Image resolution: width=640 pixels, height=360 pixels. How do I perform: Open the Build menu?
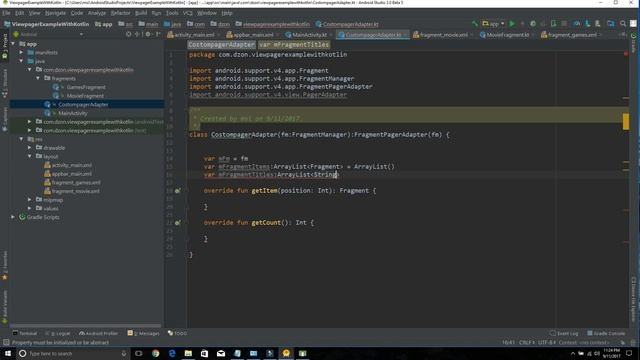[141, 13]
